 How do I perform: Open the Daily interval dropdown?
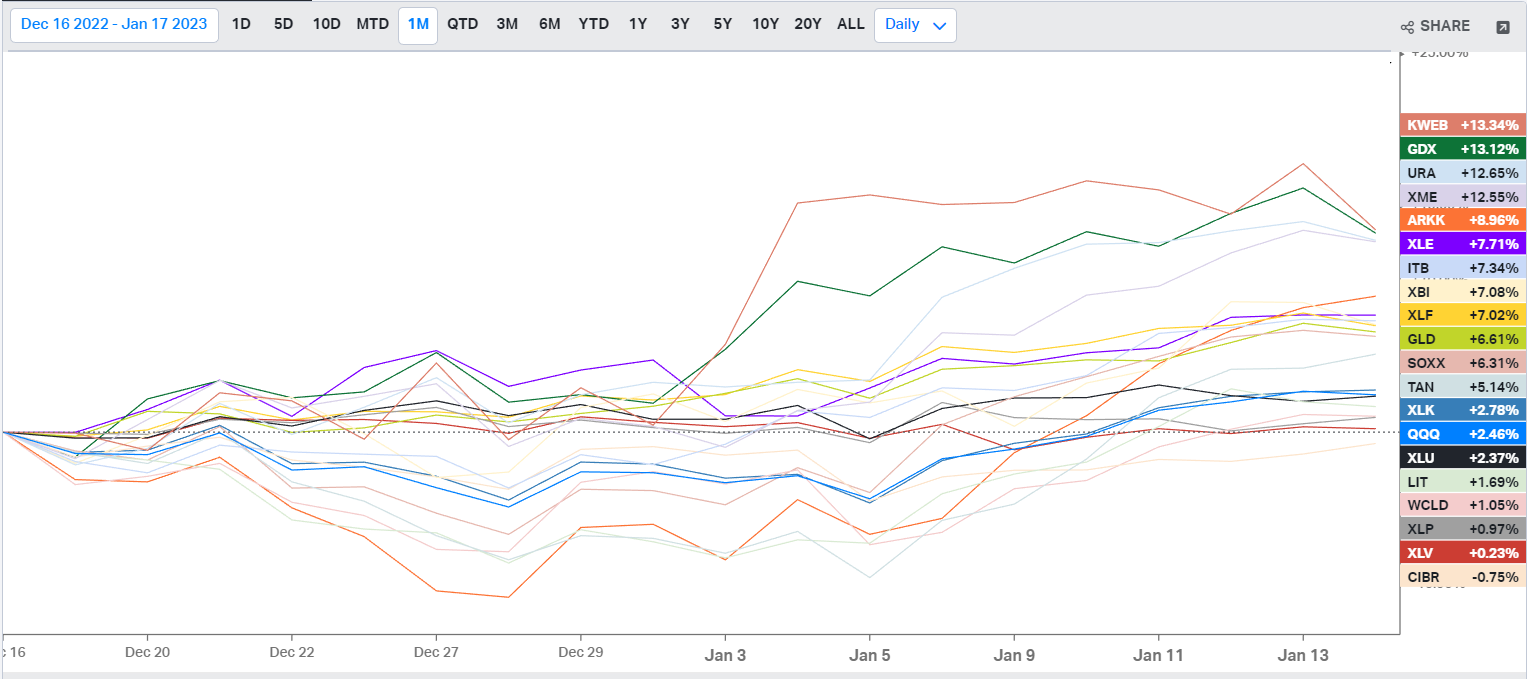point(914,25)
